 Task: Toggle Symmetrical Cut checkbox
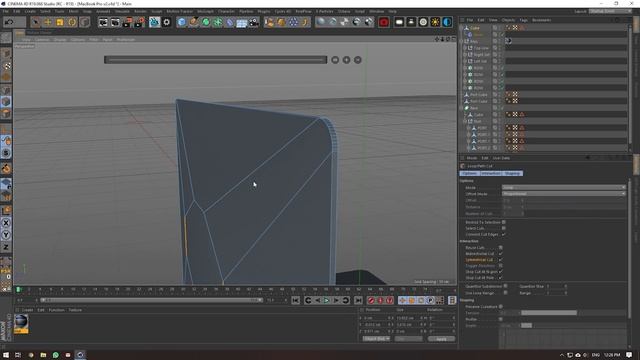(x=500, y=260)
